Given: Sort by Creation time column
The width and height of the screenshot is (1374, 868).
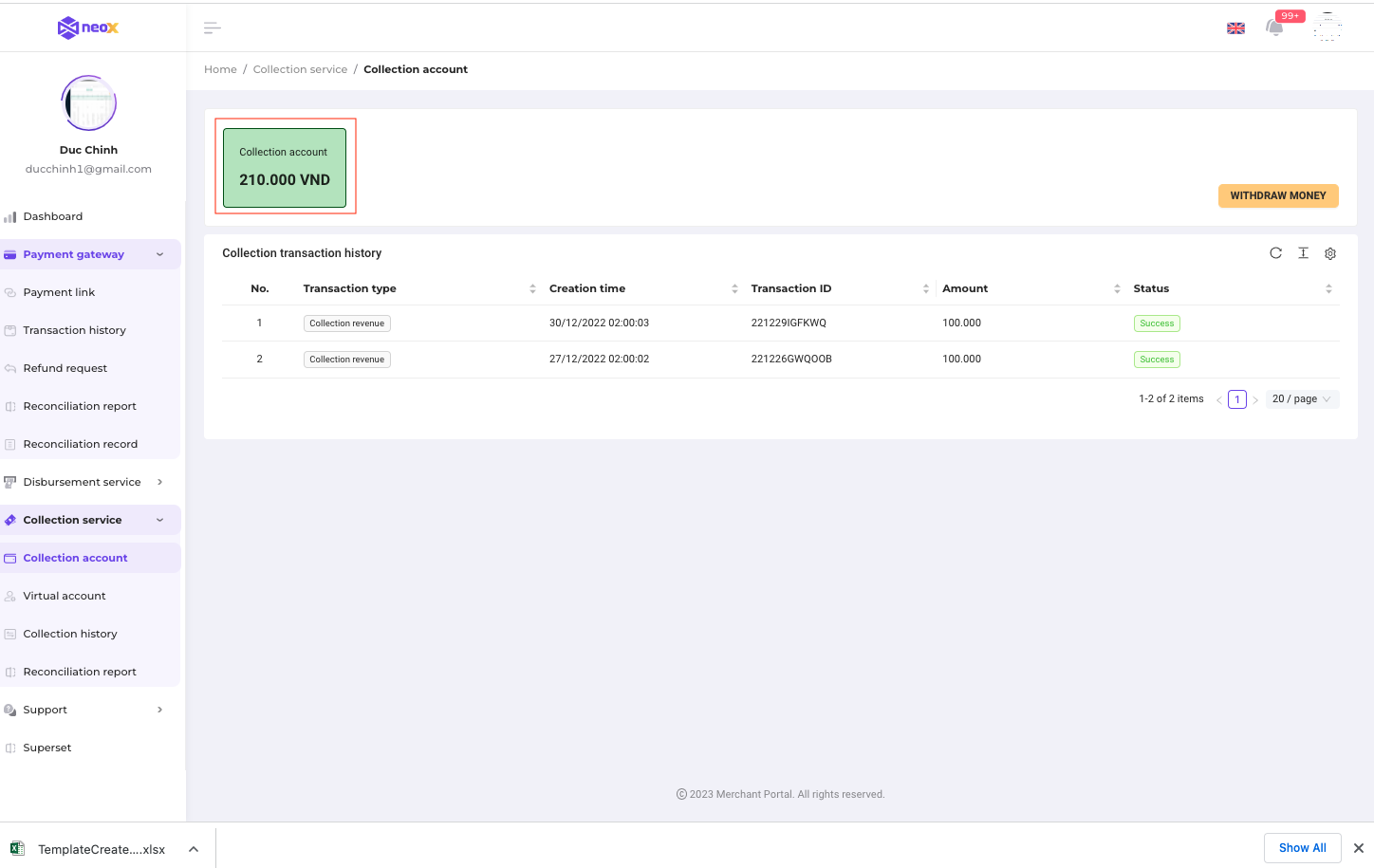Looking at the screenshot, I should pos(734,288).
